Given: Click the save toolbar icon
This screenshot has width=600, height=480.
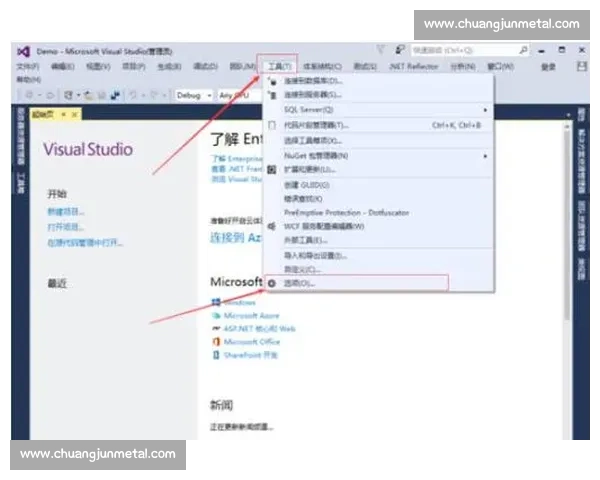Looking at the screenshot, I should point(102,95).
